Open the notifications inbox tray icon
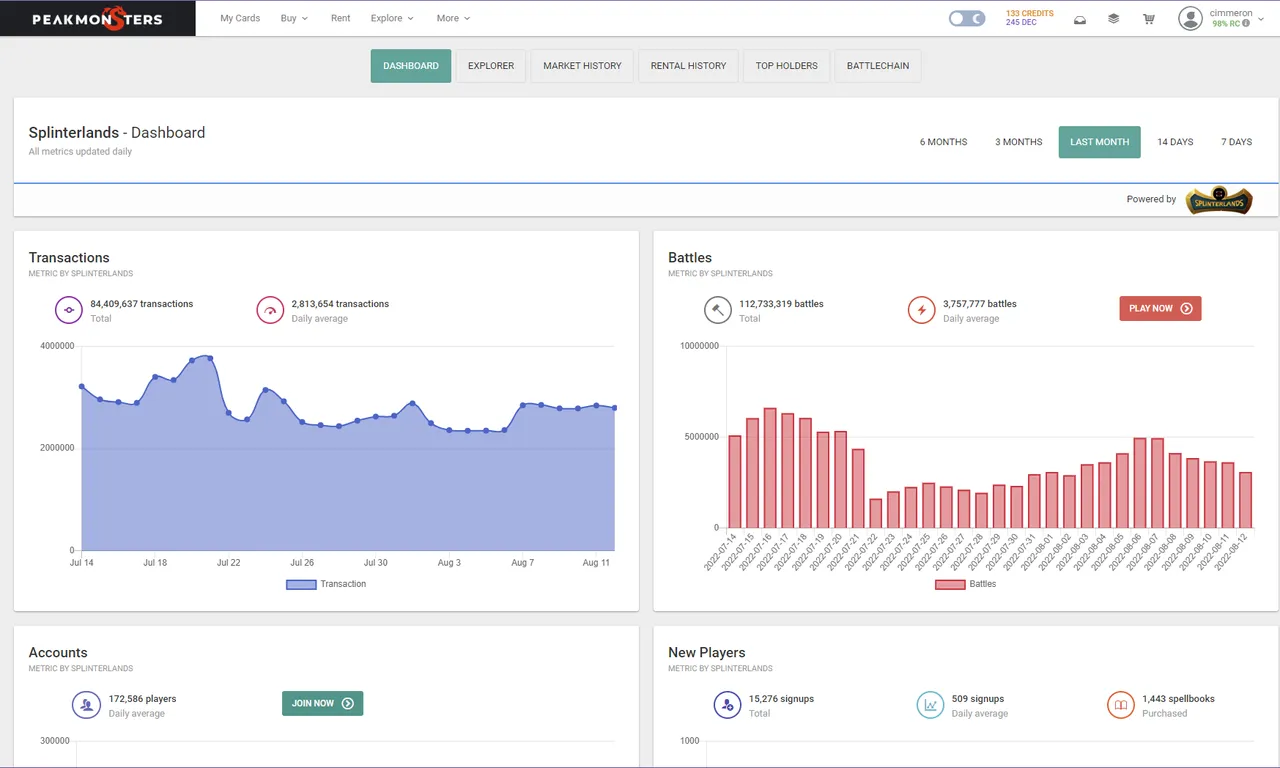 click(1080, 19)
